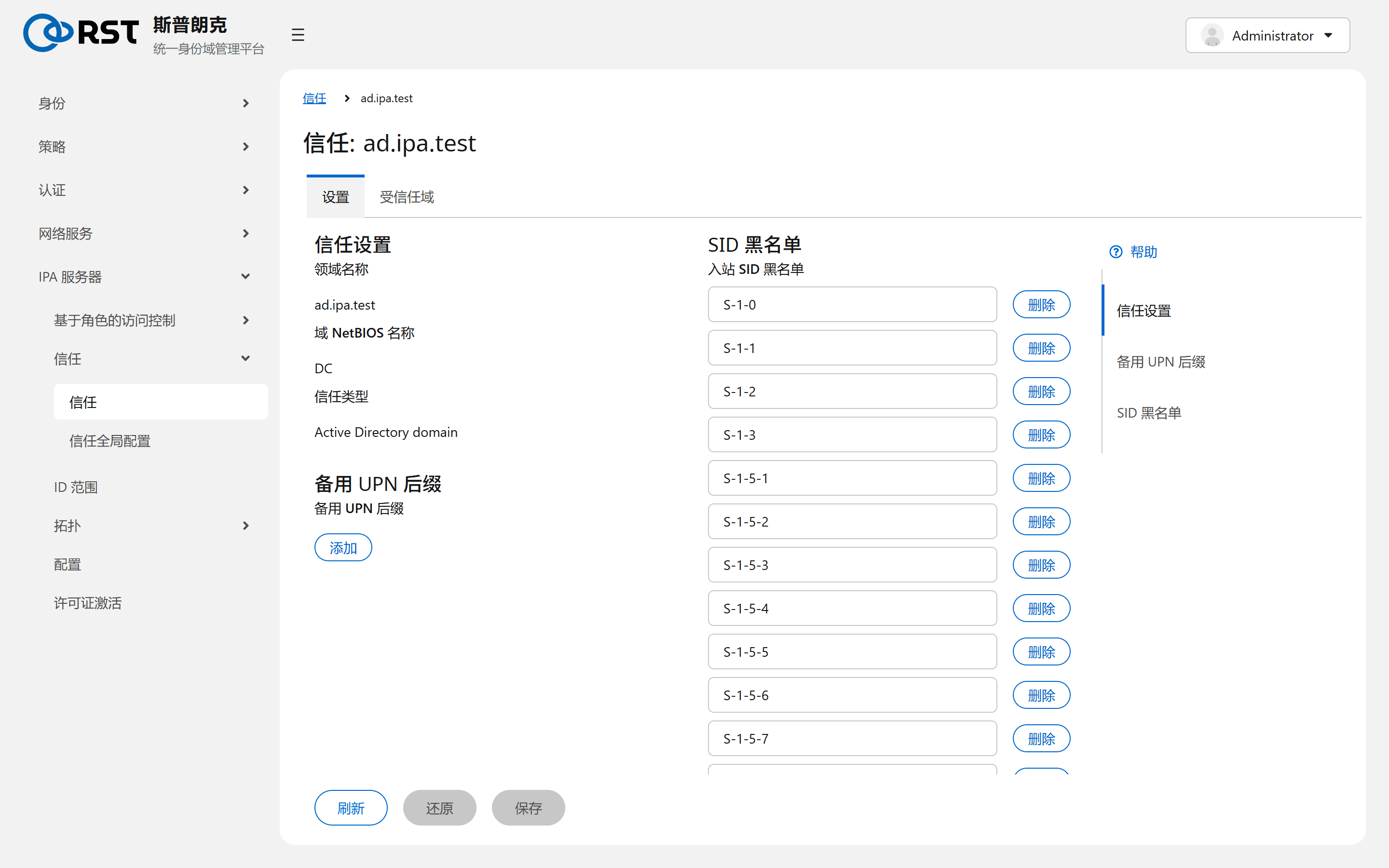Image resolution: width=1389 pixels, height=868 pixels.
Task: Jump to SID 黑名单 section
Action: pos(1149,413)
